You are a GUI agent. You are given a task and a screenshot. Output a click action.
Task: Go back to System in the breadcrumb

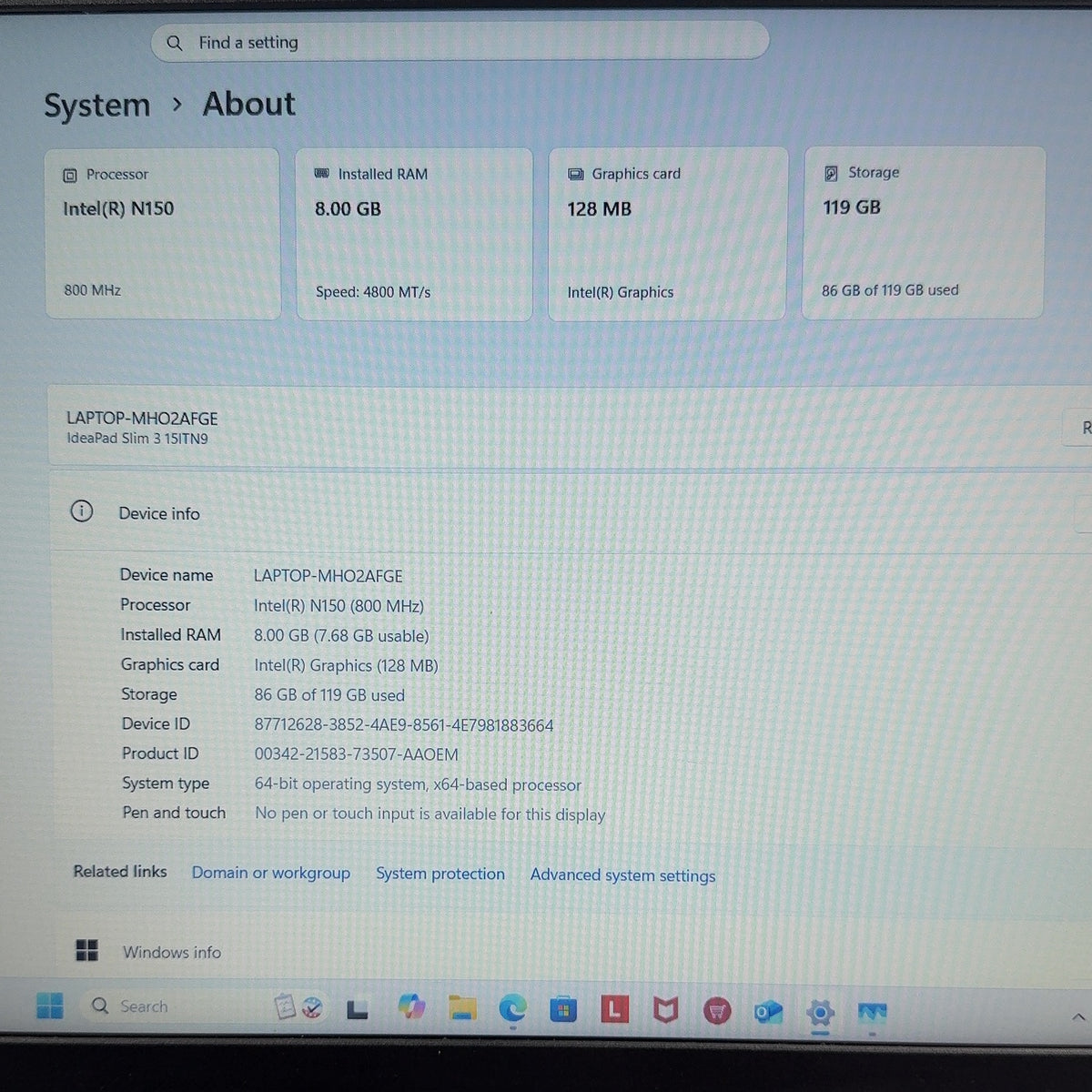[x=97, y=106]
